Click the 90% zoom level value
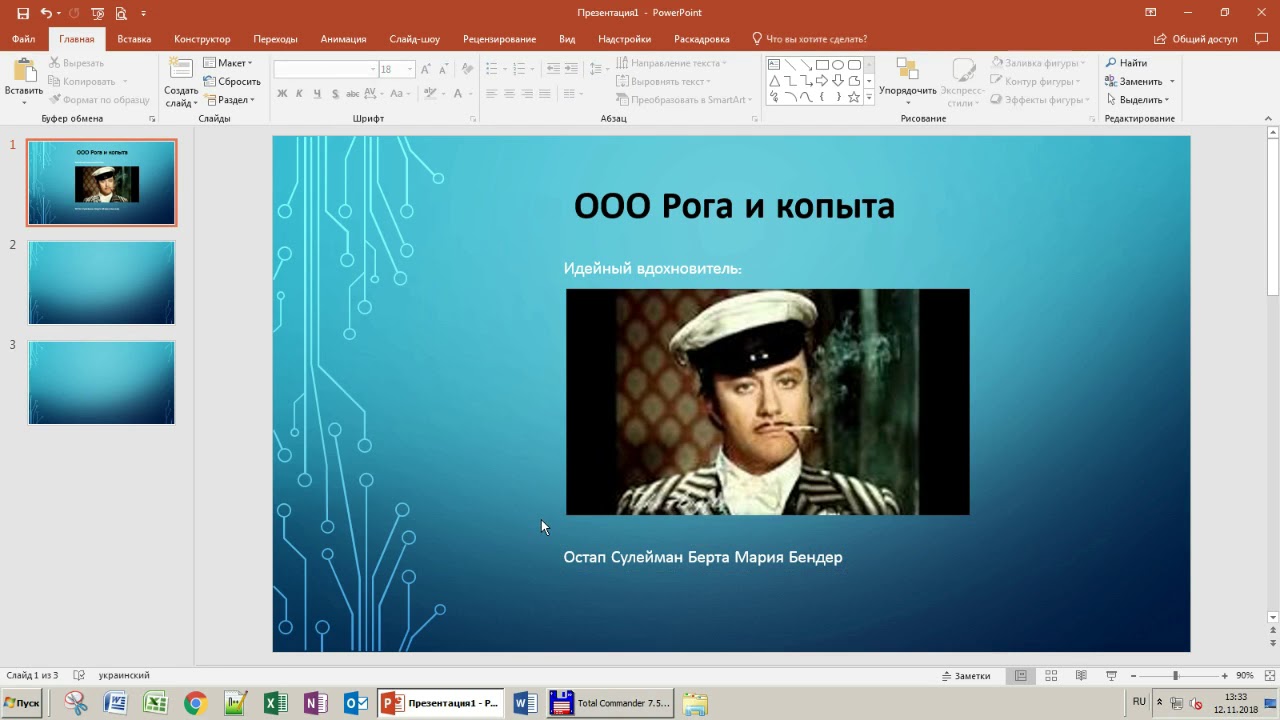 tap(1245, 676)
